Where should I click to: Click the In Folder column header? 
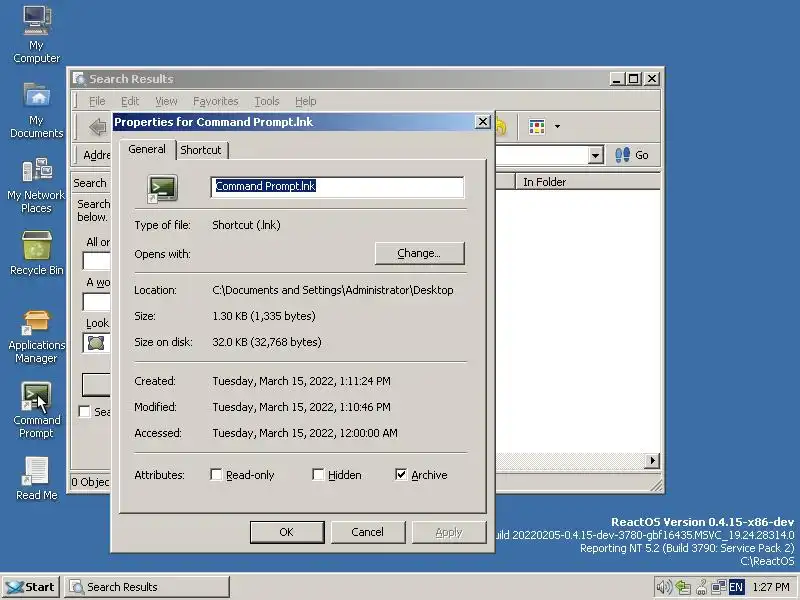587,182
